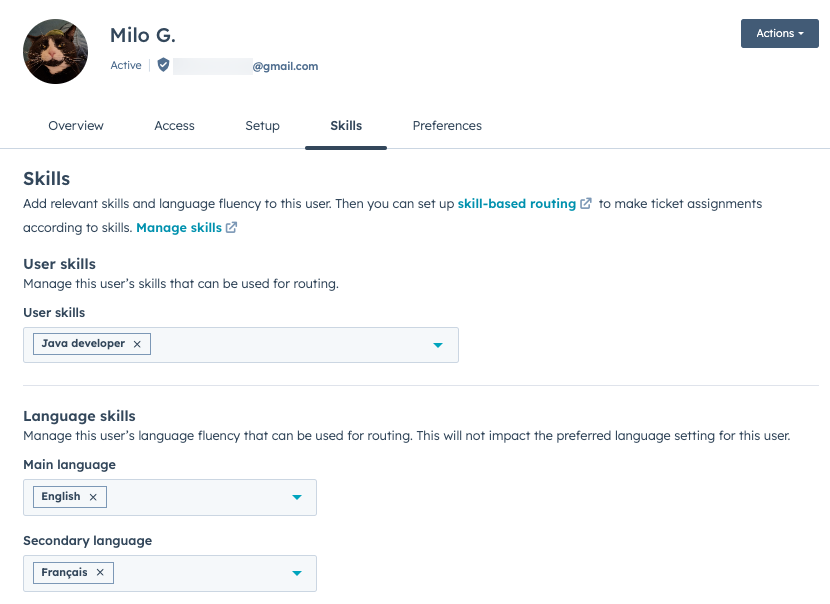
Task: Follow the Manage skills link
Action: pyautogui.click(x=178, y=228)
